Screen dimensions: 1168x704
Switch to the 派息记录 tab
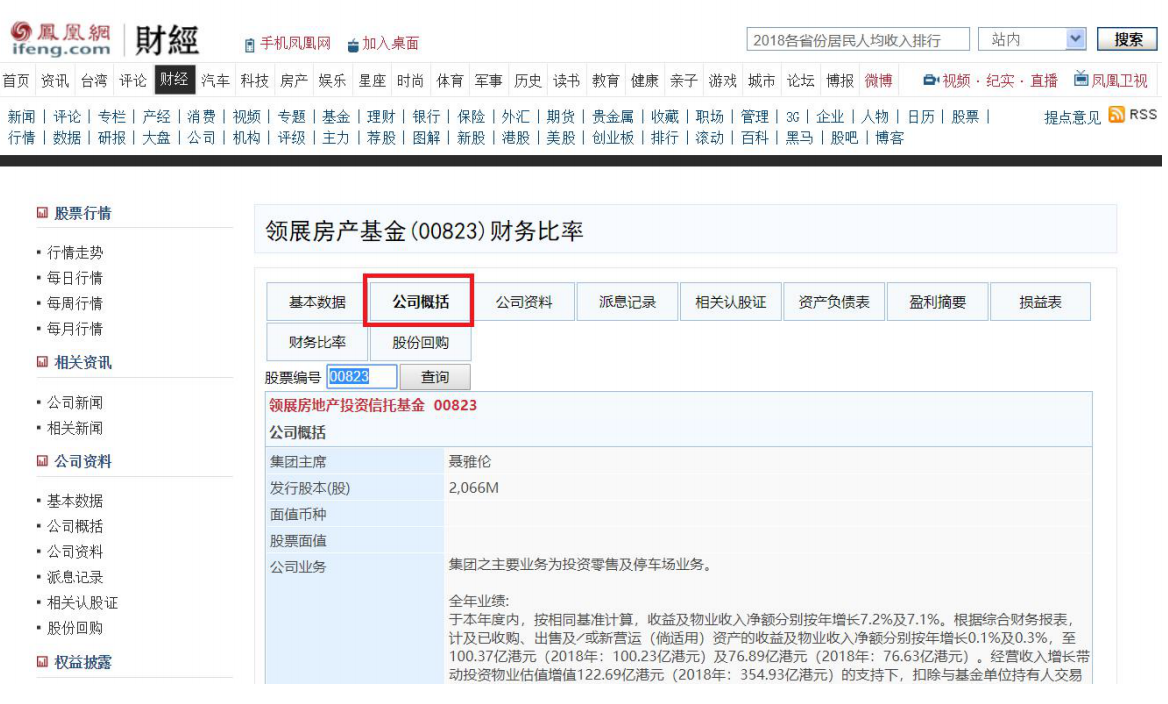coord(627,302)
